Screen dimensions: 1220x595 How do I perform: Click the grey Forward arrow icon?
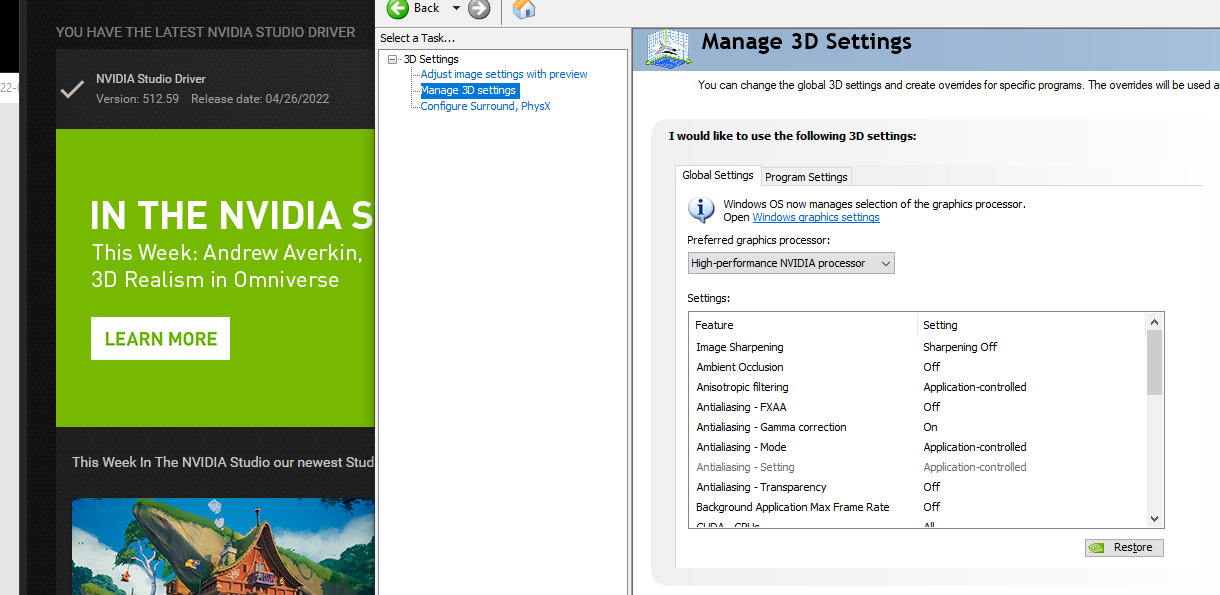479,8
